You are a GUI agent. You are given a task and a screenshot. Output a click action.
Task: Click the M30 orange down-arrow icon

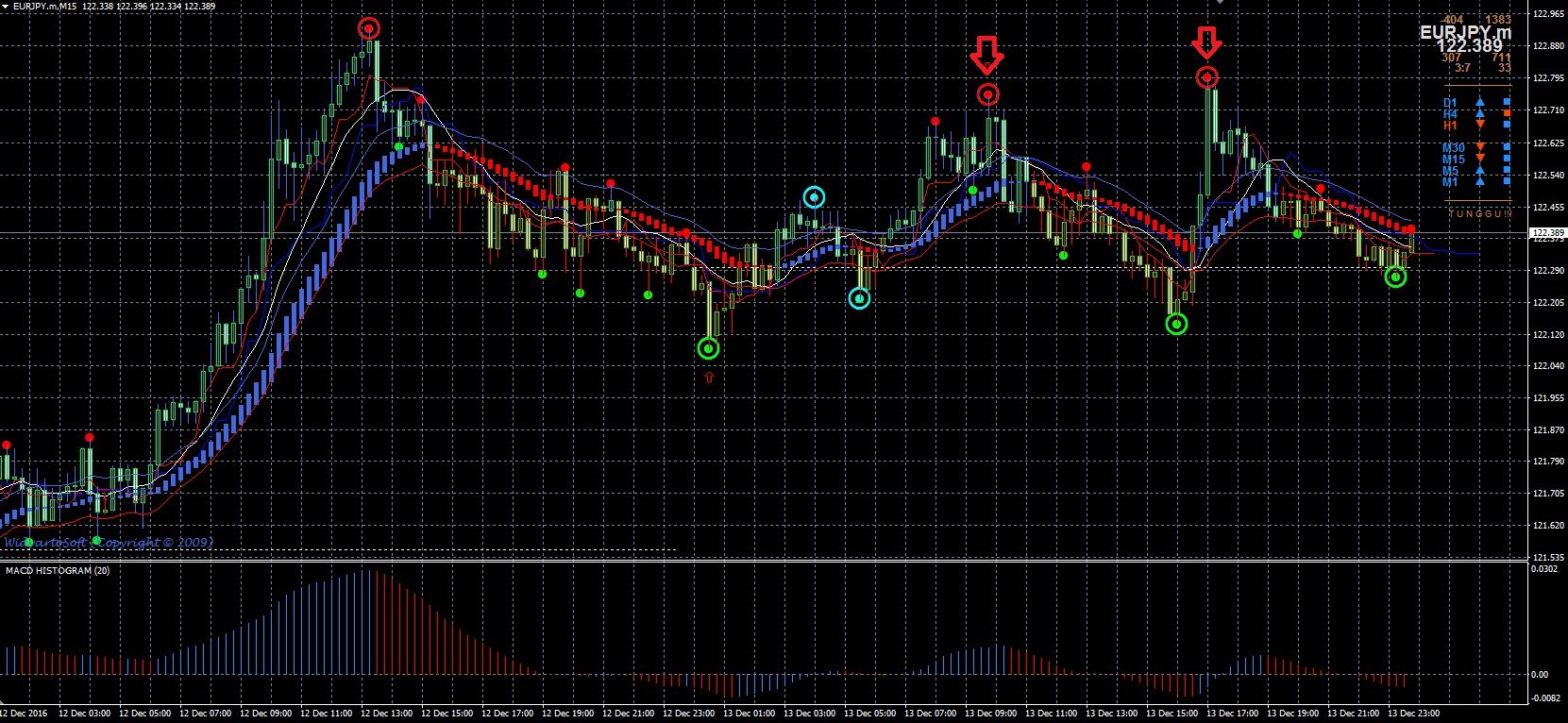coord(1480,147)
